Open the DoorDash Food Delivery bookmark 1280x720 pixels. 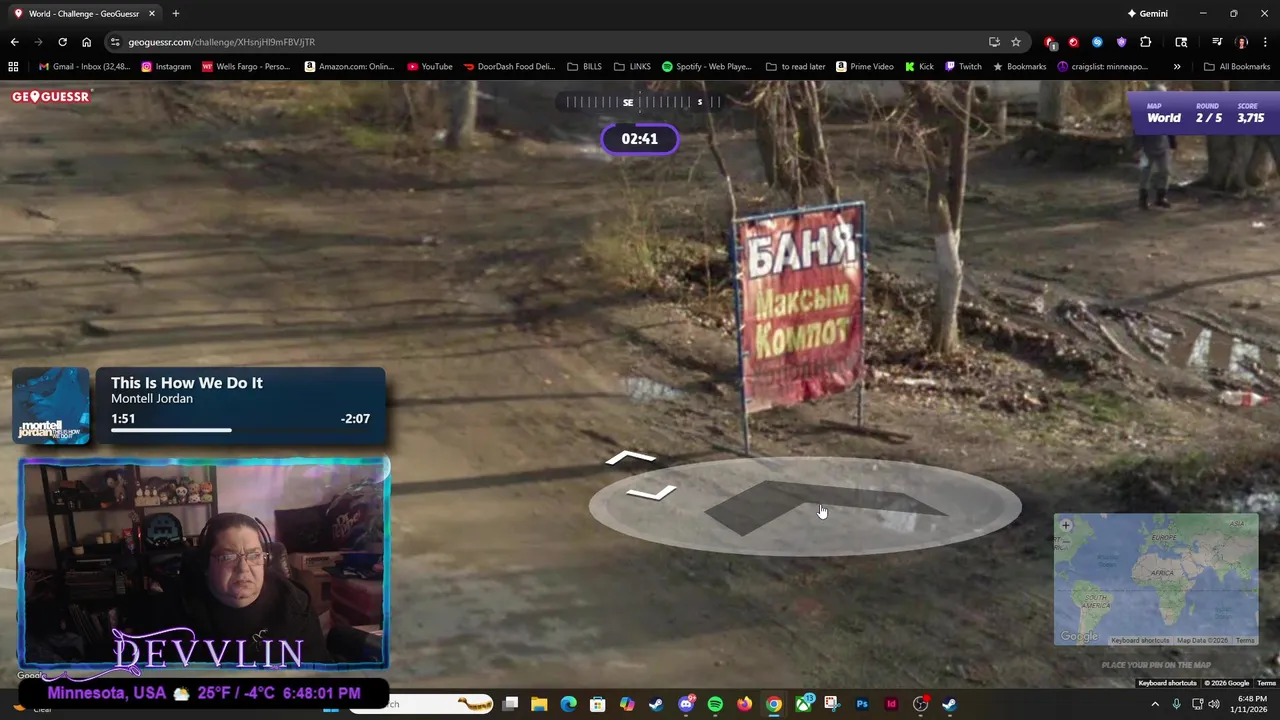click(509, 67)
